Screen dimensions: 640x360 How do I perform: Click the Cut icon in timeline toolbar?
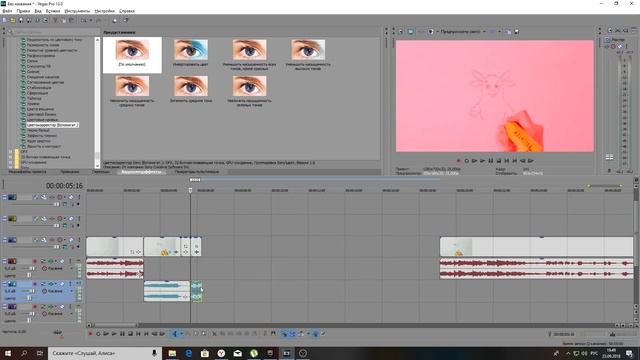pos(214,334)
